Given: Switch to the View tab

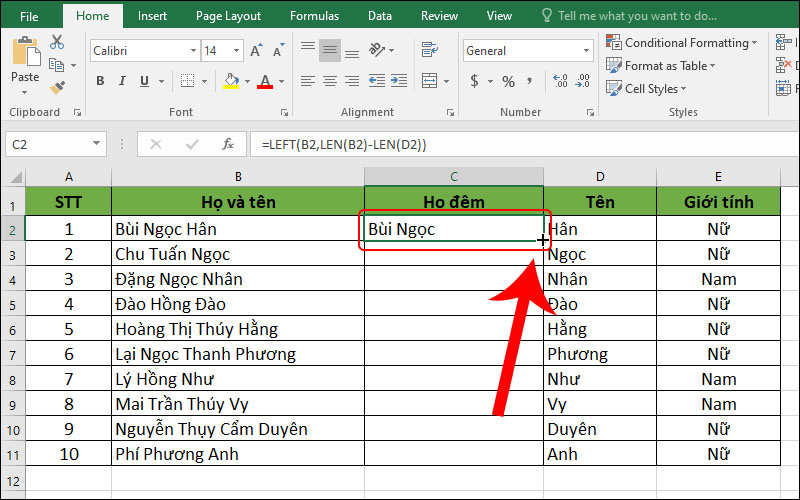Looking at the screenshot, I should pos(499,16).
